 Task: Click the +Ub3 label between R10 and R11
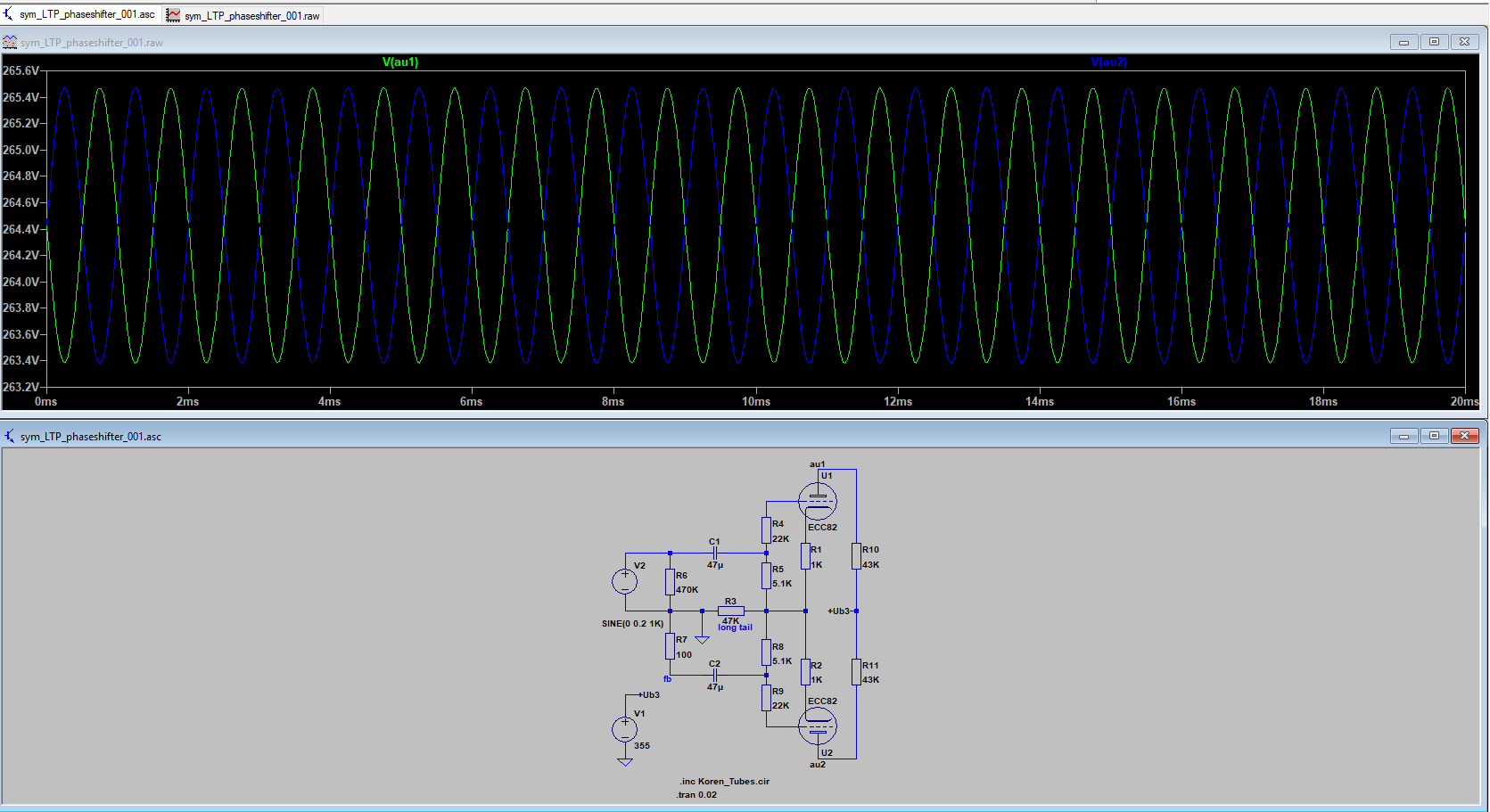pos(838,611)
